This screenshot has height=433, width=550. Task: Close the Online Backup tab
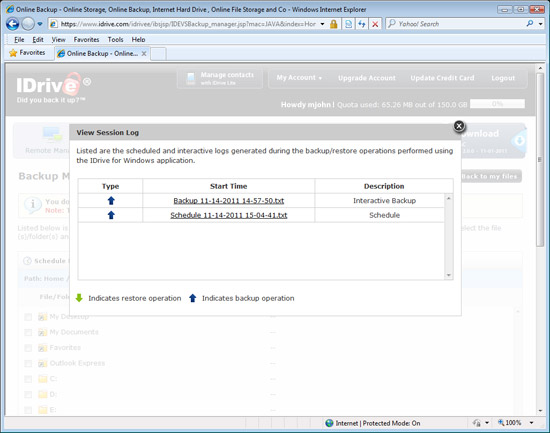144,54
